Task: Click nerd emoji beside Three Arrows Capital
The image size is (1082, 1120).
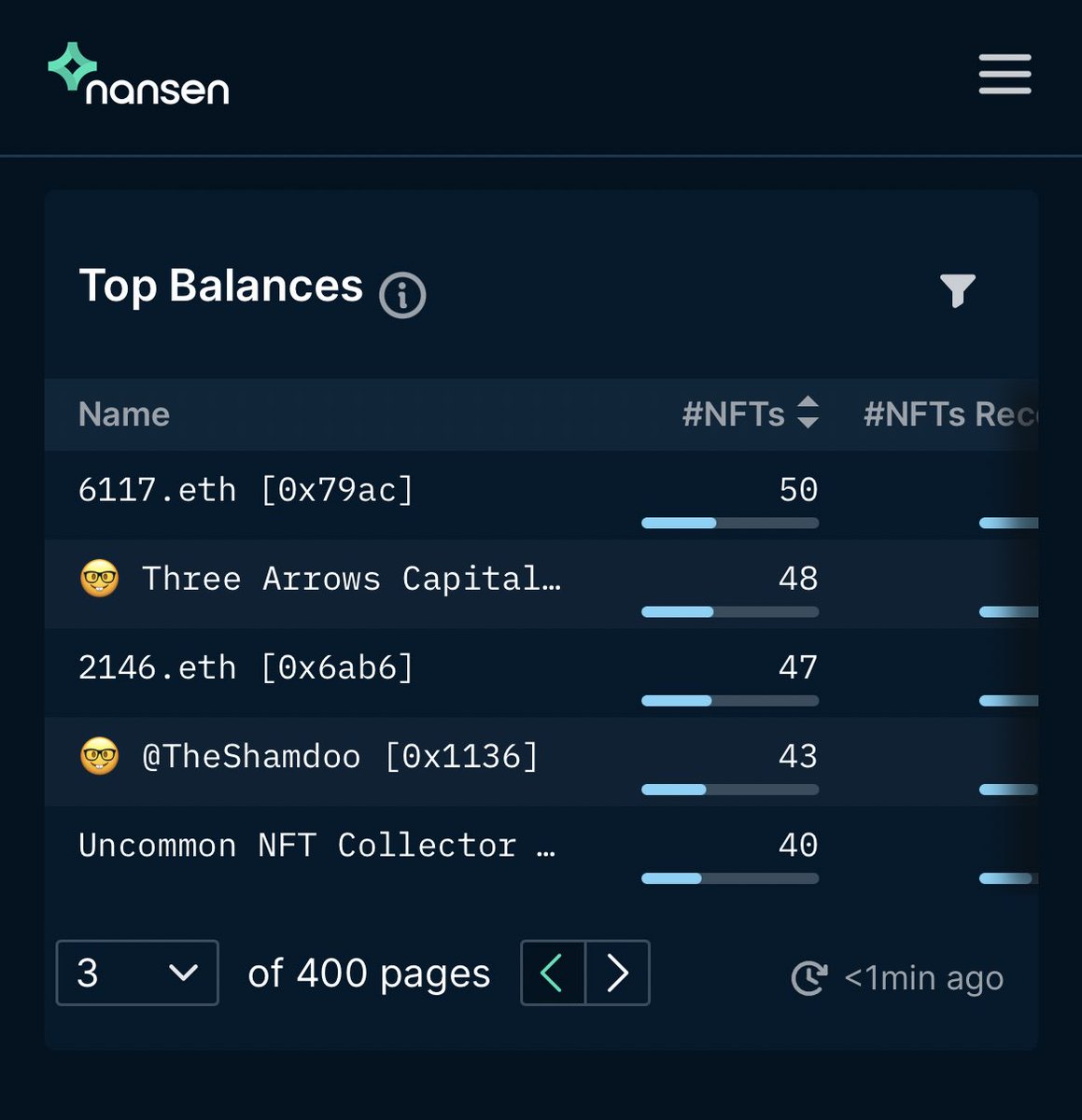Action: (100, 579)
